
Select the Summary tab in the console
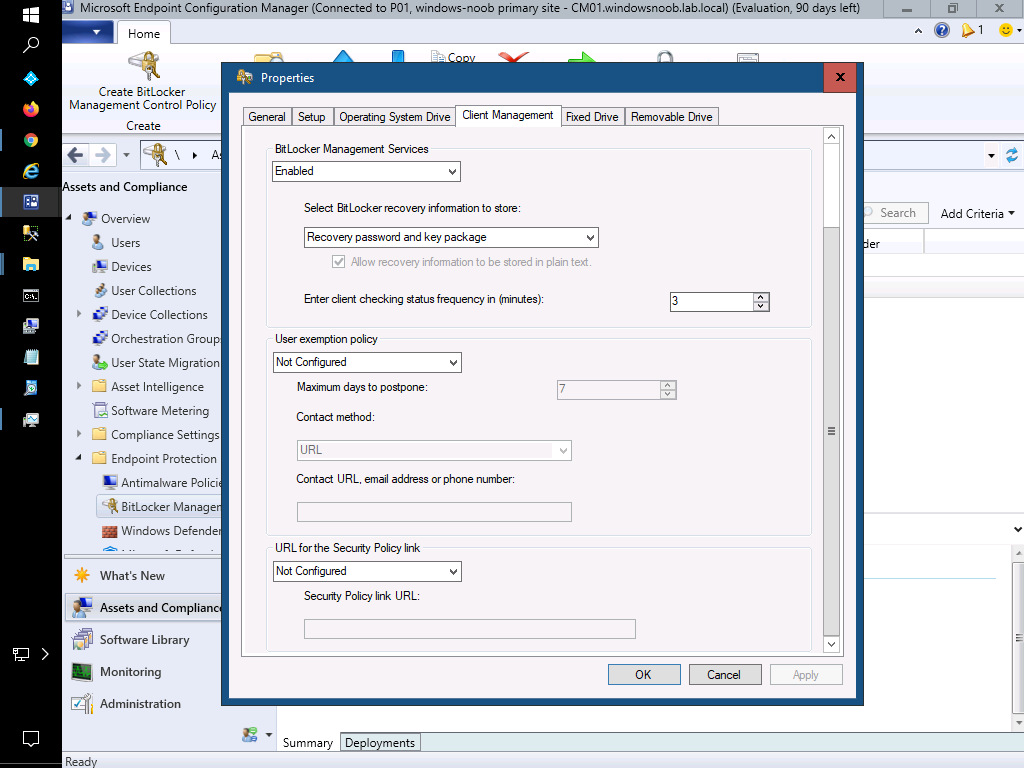click(x=308, y=743)
